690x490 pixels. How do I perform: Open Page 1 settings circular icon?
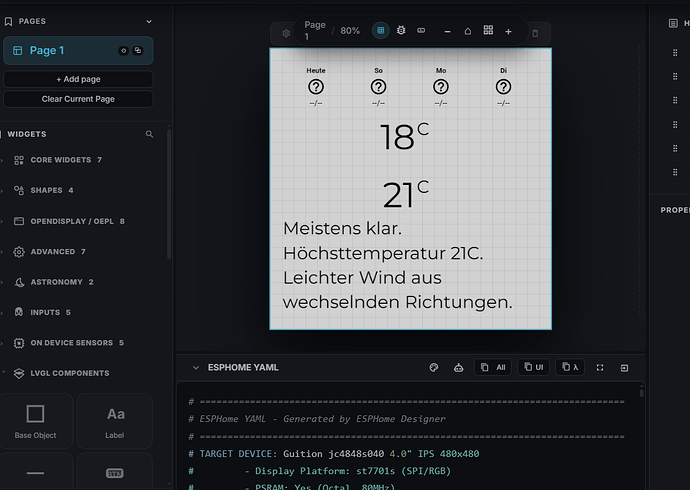click(x=124, y=51)
